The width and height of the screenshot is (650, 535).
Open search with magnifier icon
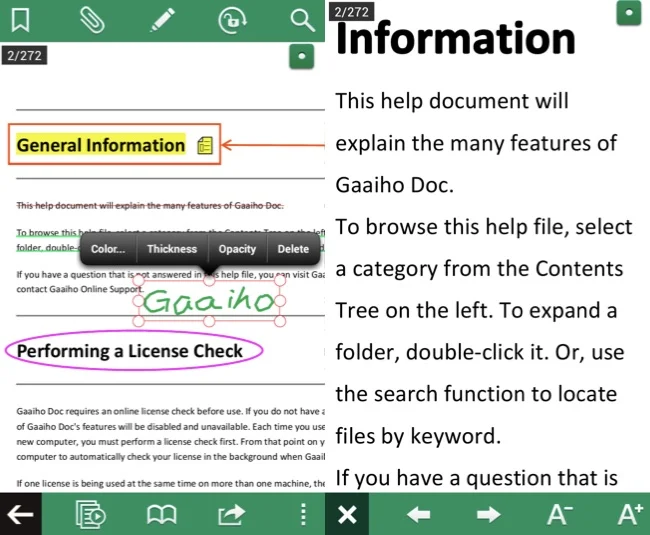coord(303,20)
